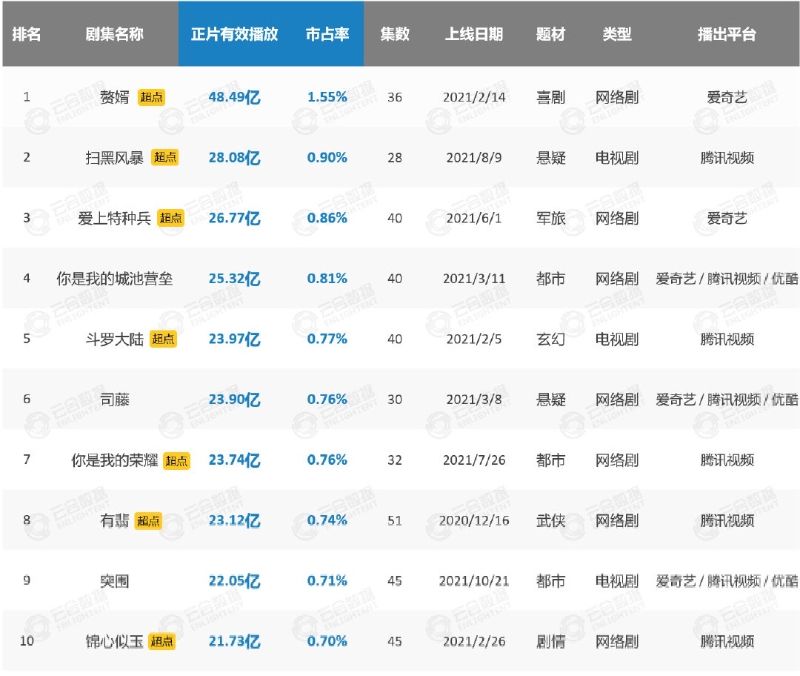Open the drama title 司藤
The width and height of the screenshot is (800, 676).
pos(115,399)
